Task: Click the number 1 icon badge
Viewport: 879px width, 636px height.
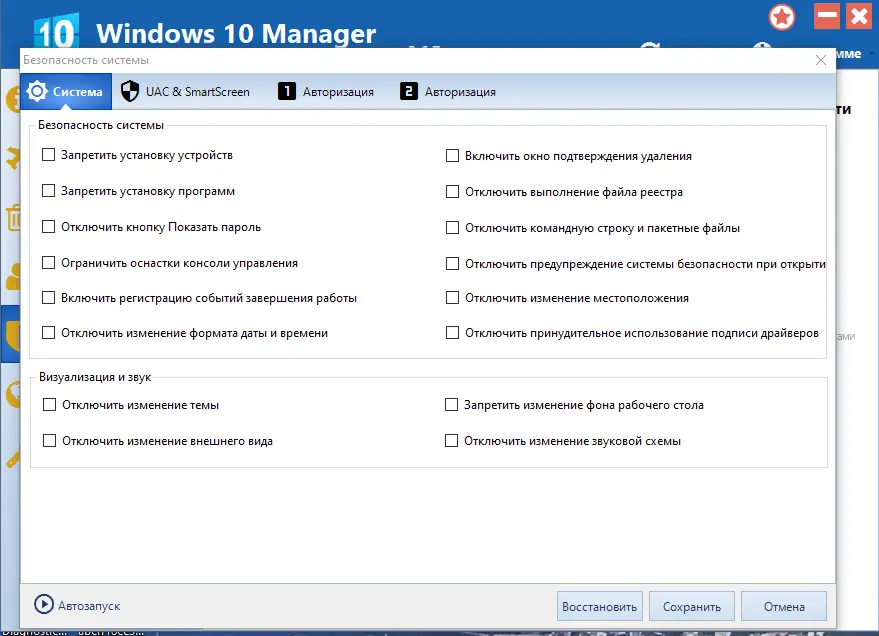Action: 287,91
